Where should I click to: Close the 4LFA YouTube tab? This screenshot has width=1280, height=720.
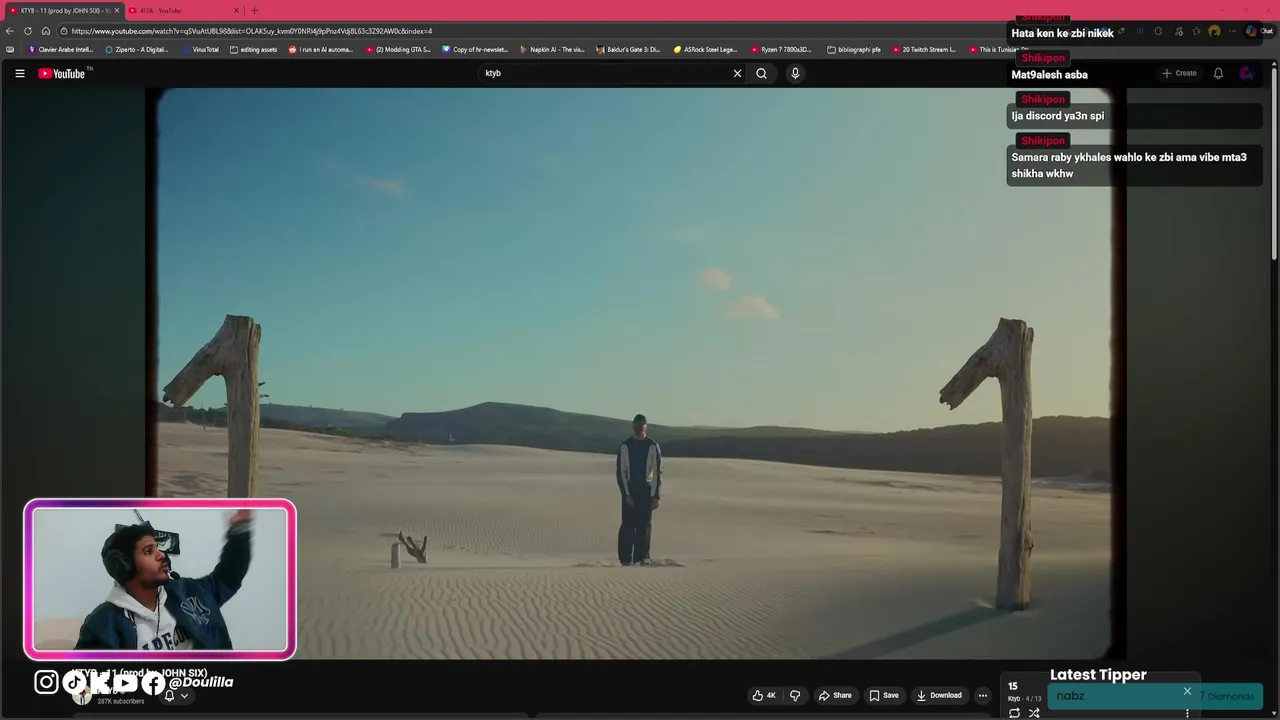(x=237, y=10)
